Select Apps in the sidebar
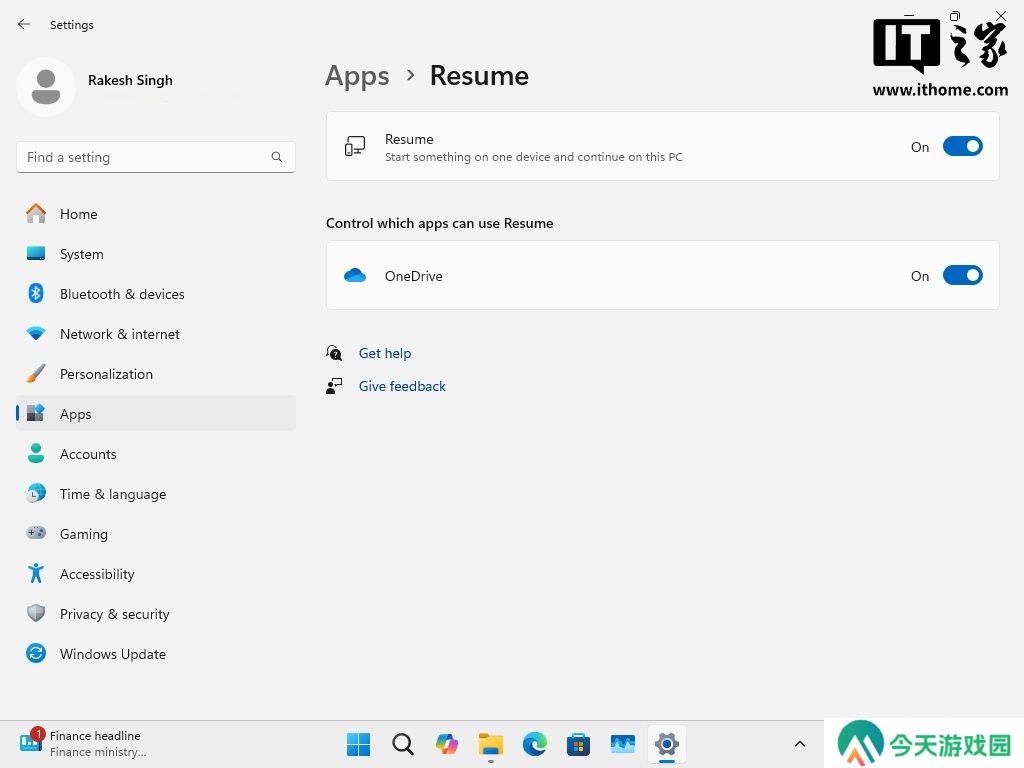Image resolution: width=1024 pixels, height=768 pixels. tap(155, 414)
